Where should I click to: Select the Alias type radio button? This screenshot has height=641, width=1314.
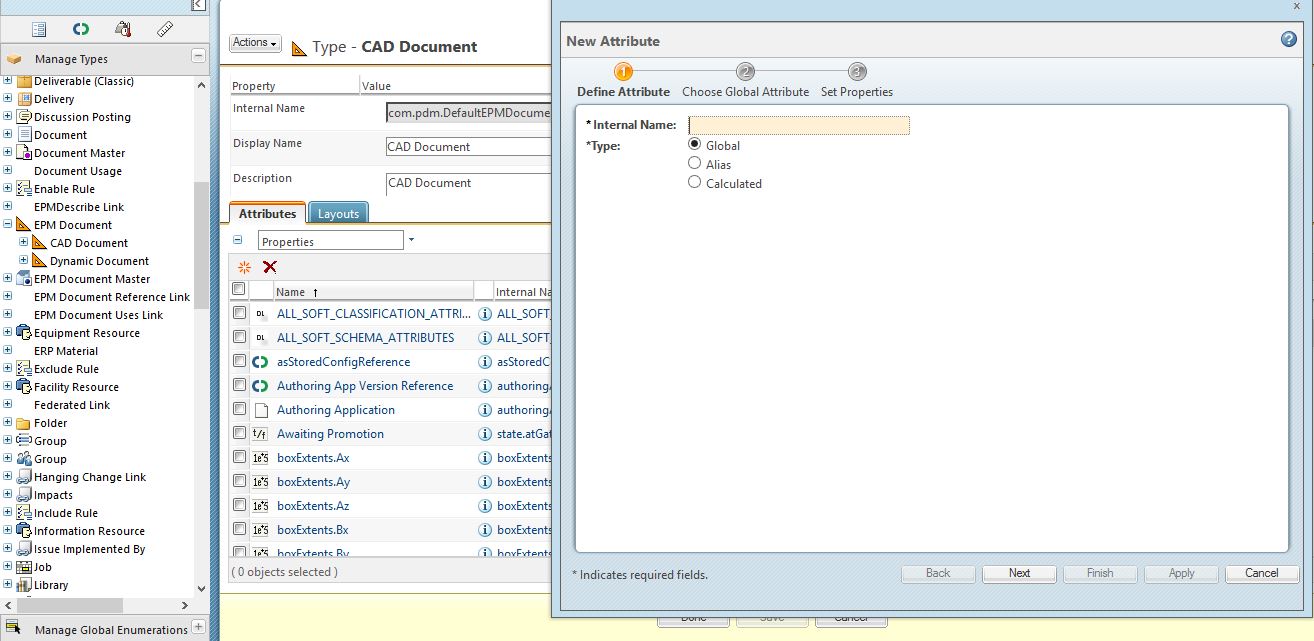(695, 163)
